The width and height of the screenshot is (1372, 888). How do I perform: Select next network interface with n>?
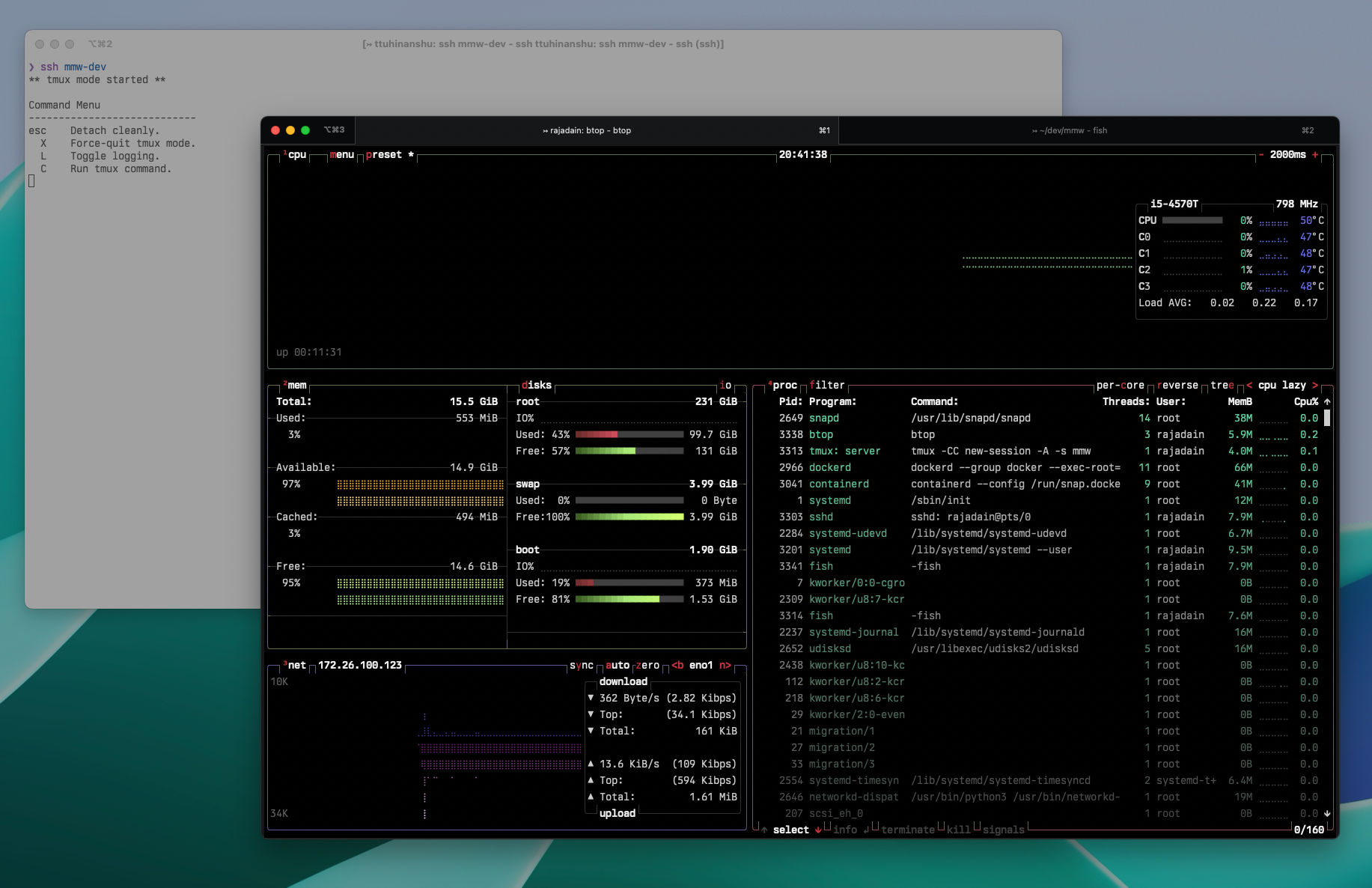tap(725, 666)
